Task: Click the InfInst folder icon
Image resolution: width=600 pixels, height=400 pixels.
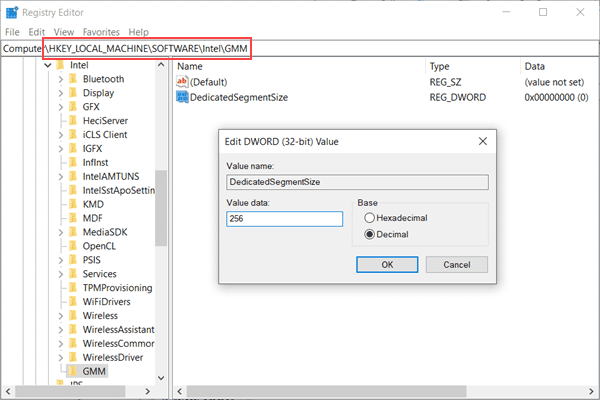Action: (73, 162)
